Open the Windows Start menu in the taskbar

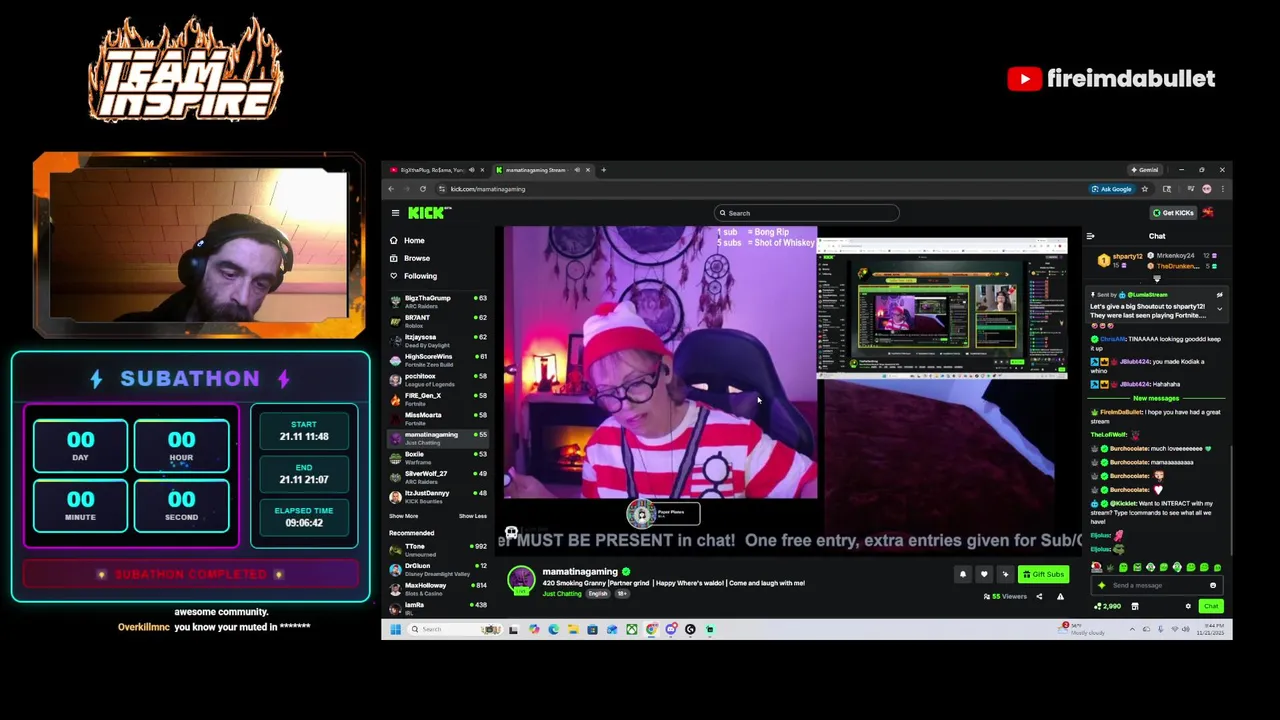tap(395, 629)
